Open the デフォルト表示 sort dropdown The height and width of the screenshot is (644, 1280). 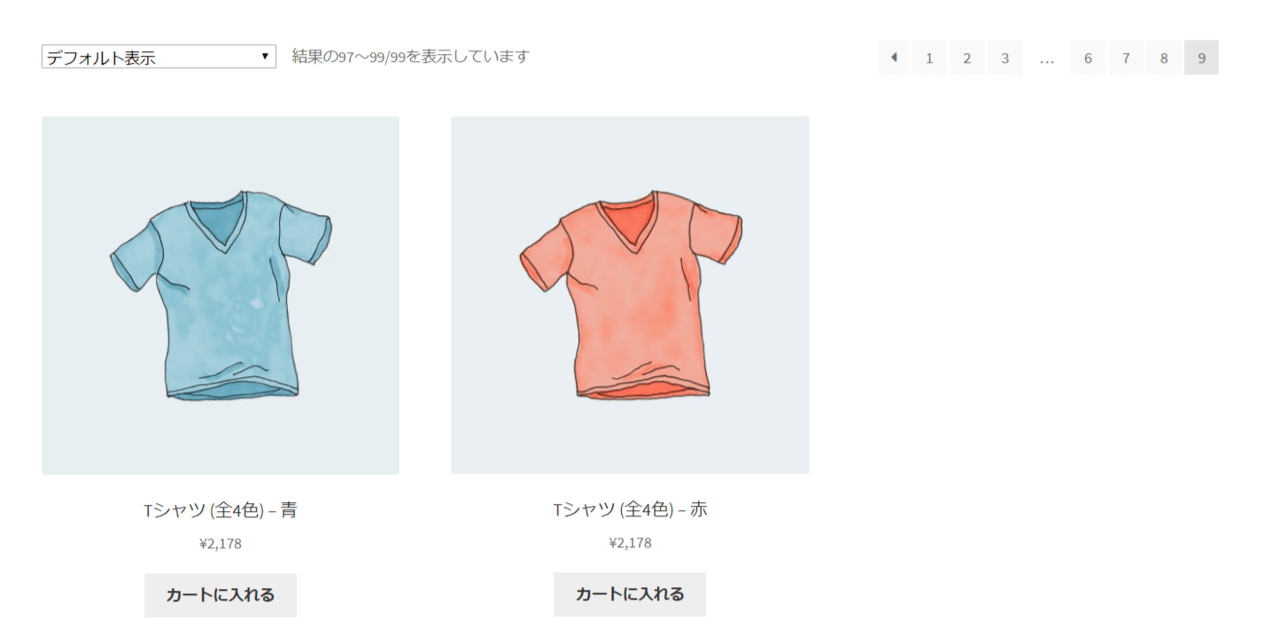click(159, 57)
